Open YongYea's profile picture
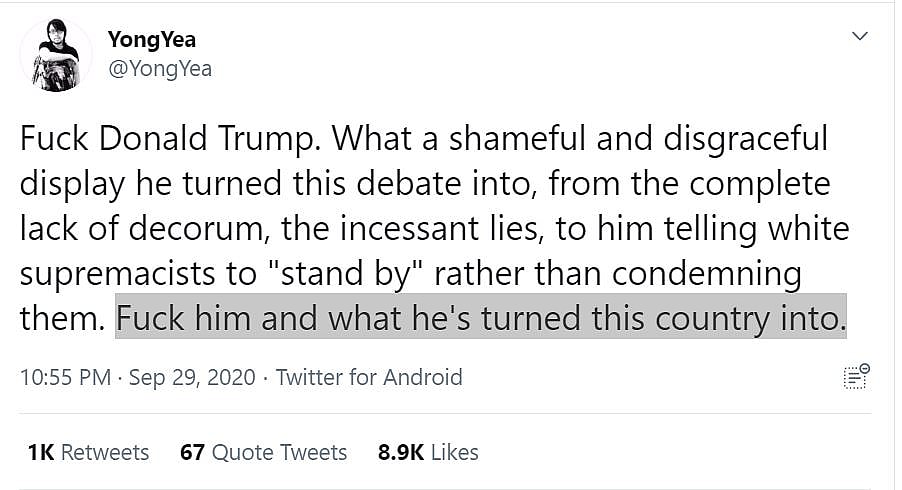The image size is (902, 490). click(56, 56)
